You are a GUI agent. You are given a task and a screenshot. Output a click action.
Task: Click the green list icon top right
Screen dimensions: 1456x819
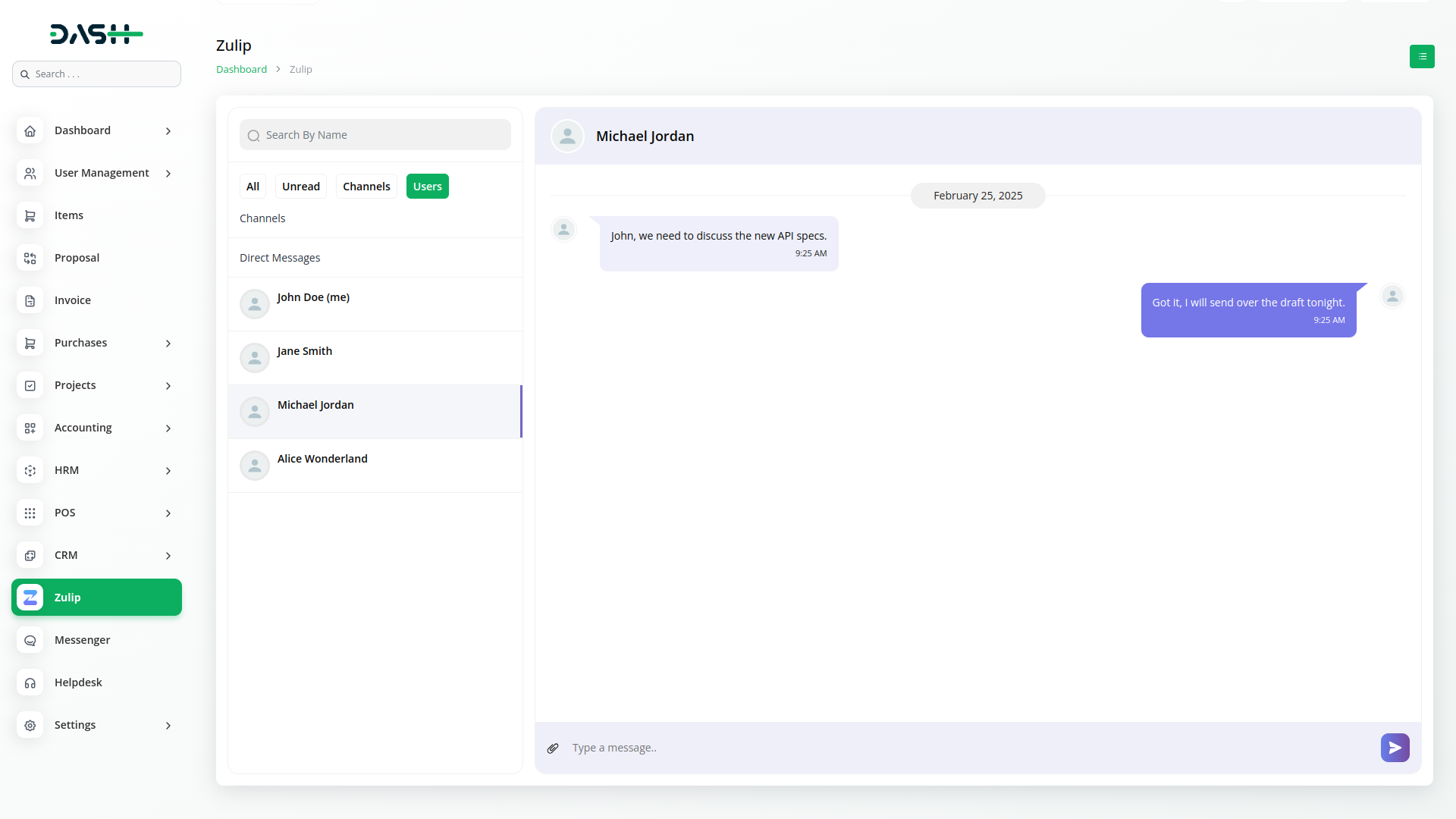(x=1422, y=56)
